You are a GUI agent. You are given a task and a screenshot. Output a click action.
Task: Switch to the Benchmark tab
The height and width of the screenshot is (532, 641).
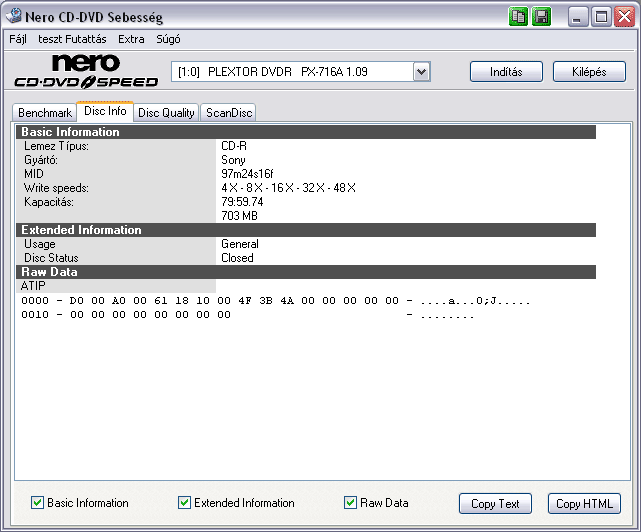[x=45, y=113]
